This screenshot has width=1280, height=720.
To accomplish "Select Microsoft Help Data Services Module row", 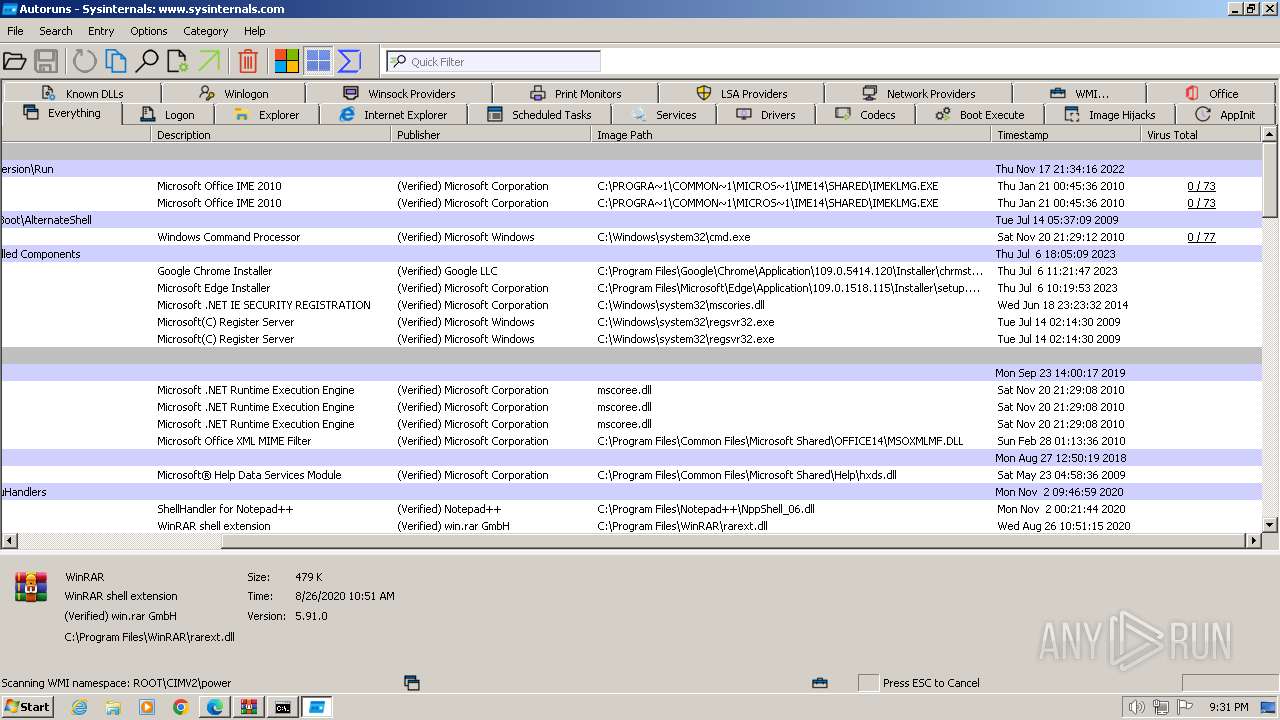I will (x=632, y=475).
